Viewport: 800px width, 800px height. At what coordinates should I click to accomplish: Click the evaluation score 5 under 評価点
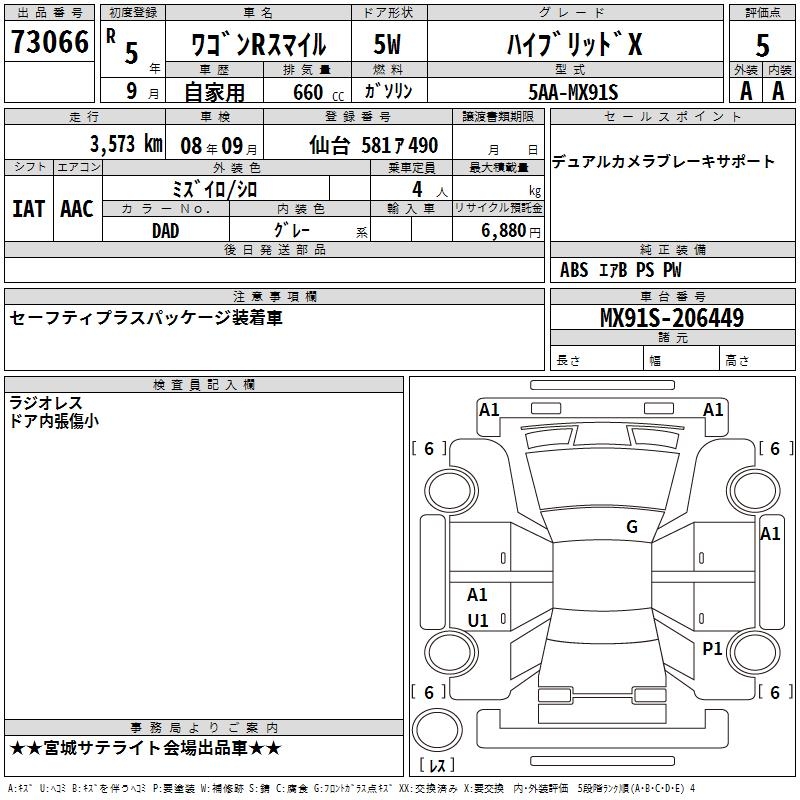click(762, 45)
